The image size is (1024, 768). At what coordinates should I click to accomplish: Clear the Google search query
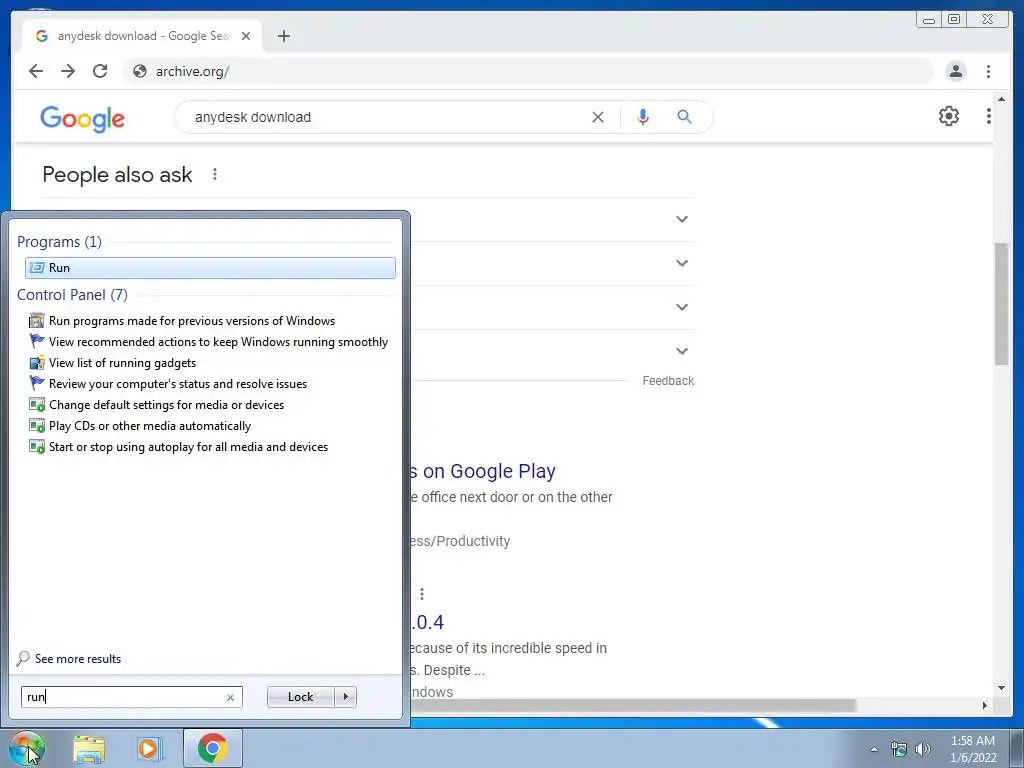pyautogui.click(x=598, y=117)
